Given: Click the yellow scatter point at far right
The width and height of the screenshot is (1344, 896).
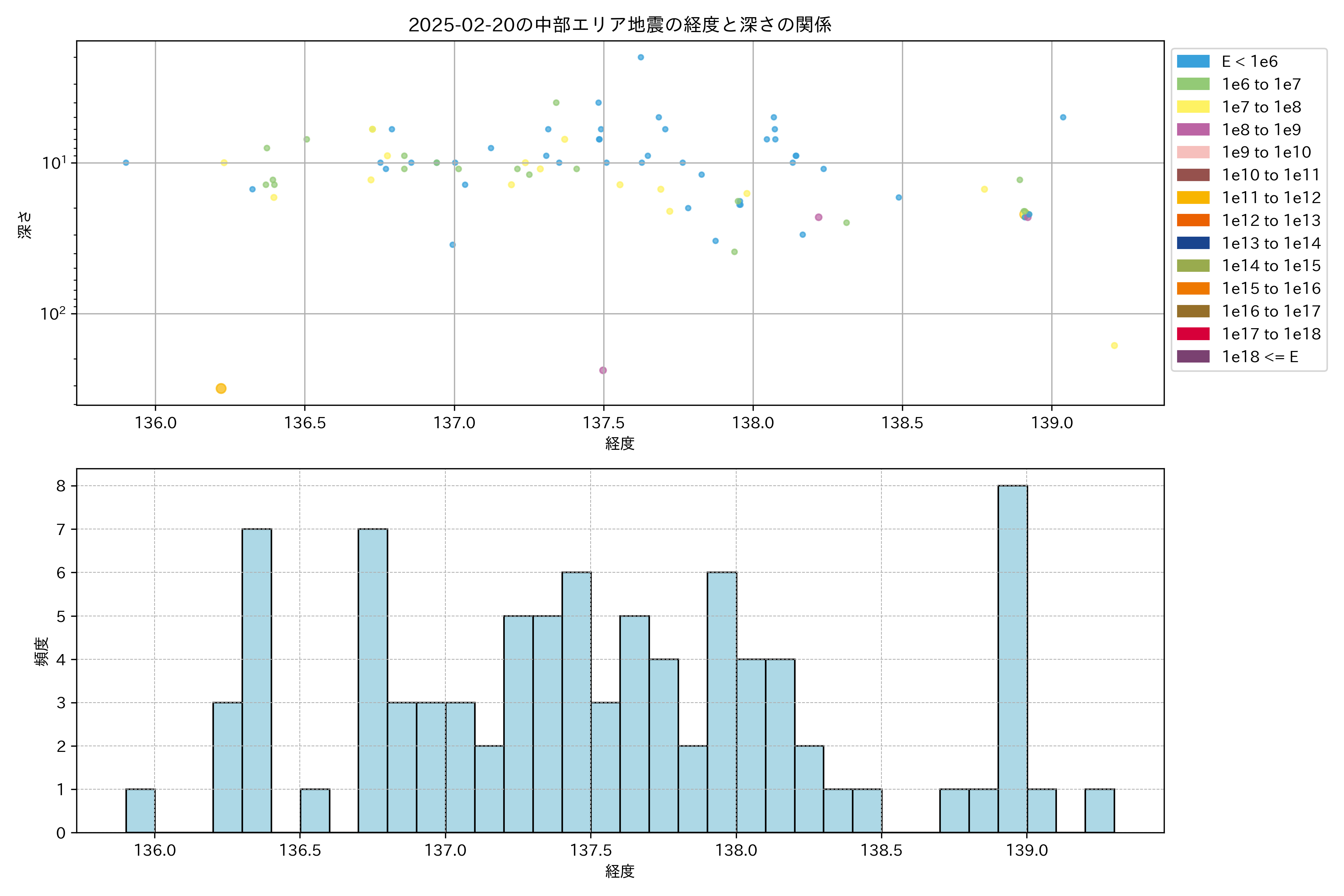Looking at the screenshot, I should point(1114,345).
